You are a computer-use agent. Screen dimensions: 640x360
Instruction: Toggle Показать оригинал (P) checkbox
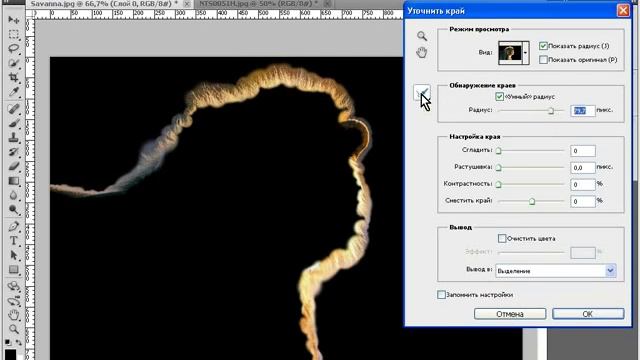pyautogui.click(x=543, y=60)
